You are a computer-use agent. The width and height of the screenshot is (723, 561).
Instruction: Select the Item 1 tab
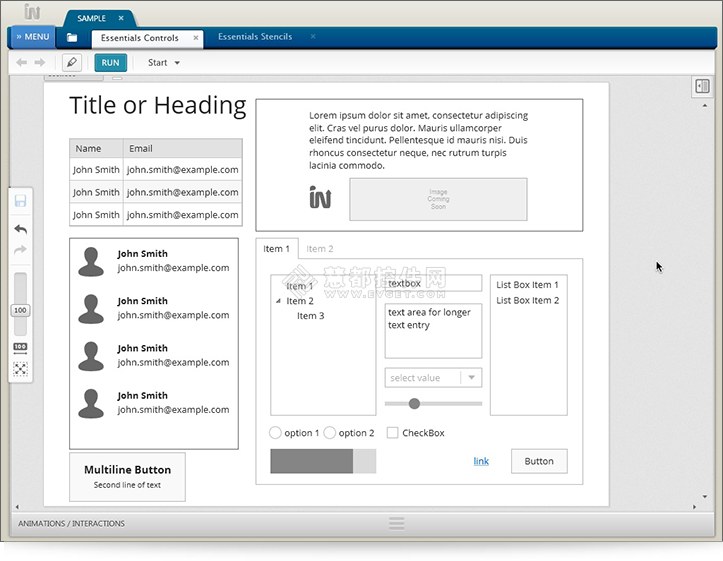[x=277, y=249]
